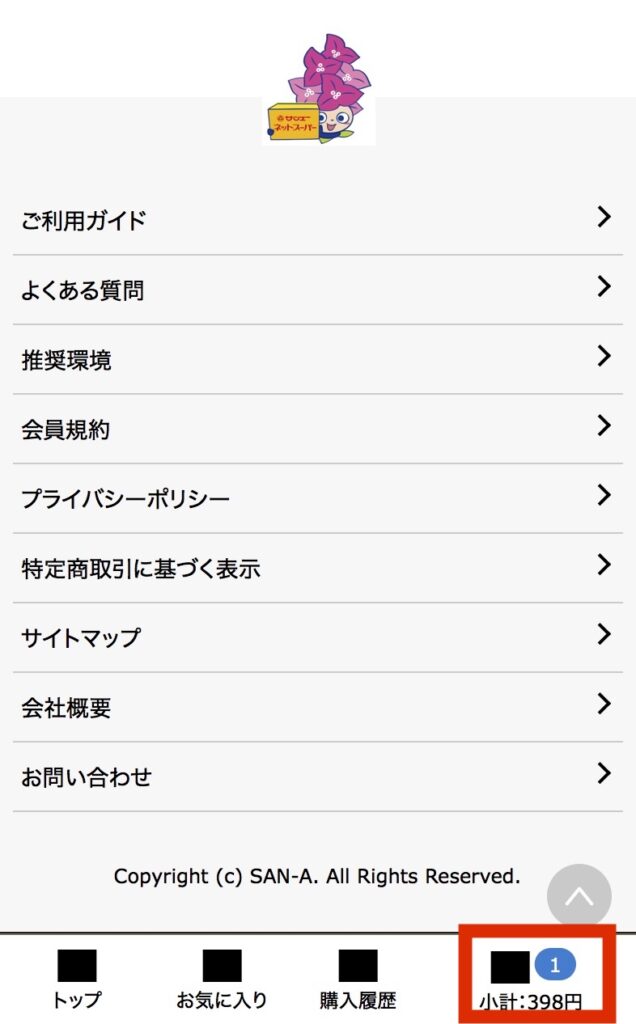This screenshot has height=1024, width=636.
Task: Tap the cart icon beside the badge
Action: tap(510, 969)
